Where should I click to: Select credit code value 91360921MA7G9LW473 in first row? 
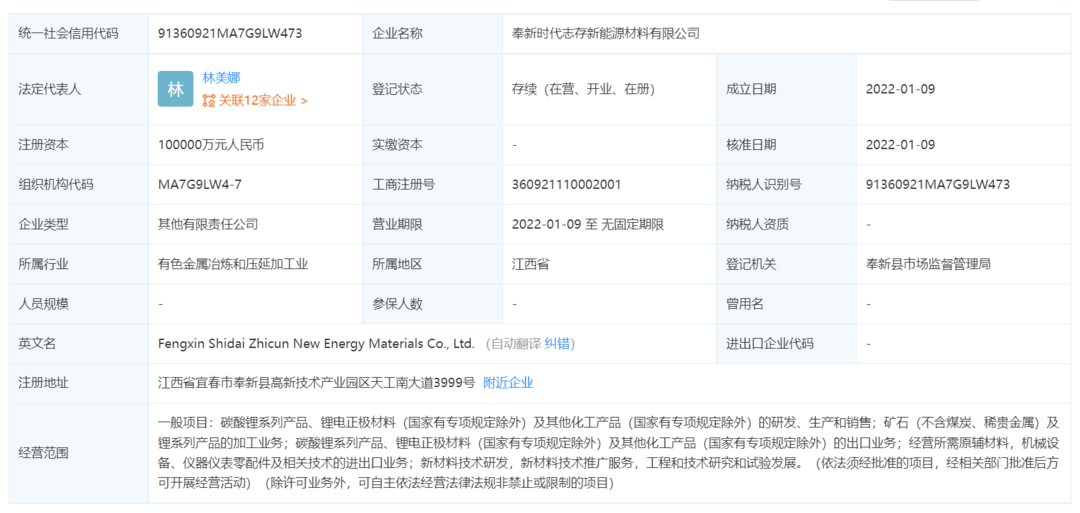230,32
